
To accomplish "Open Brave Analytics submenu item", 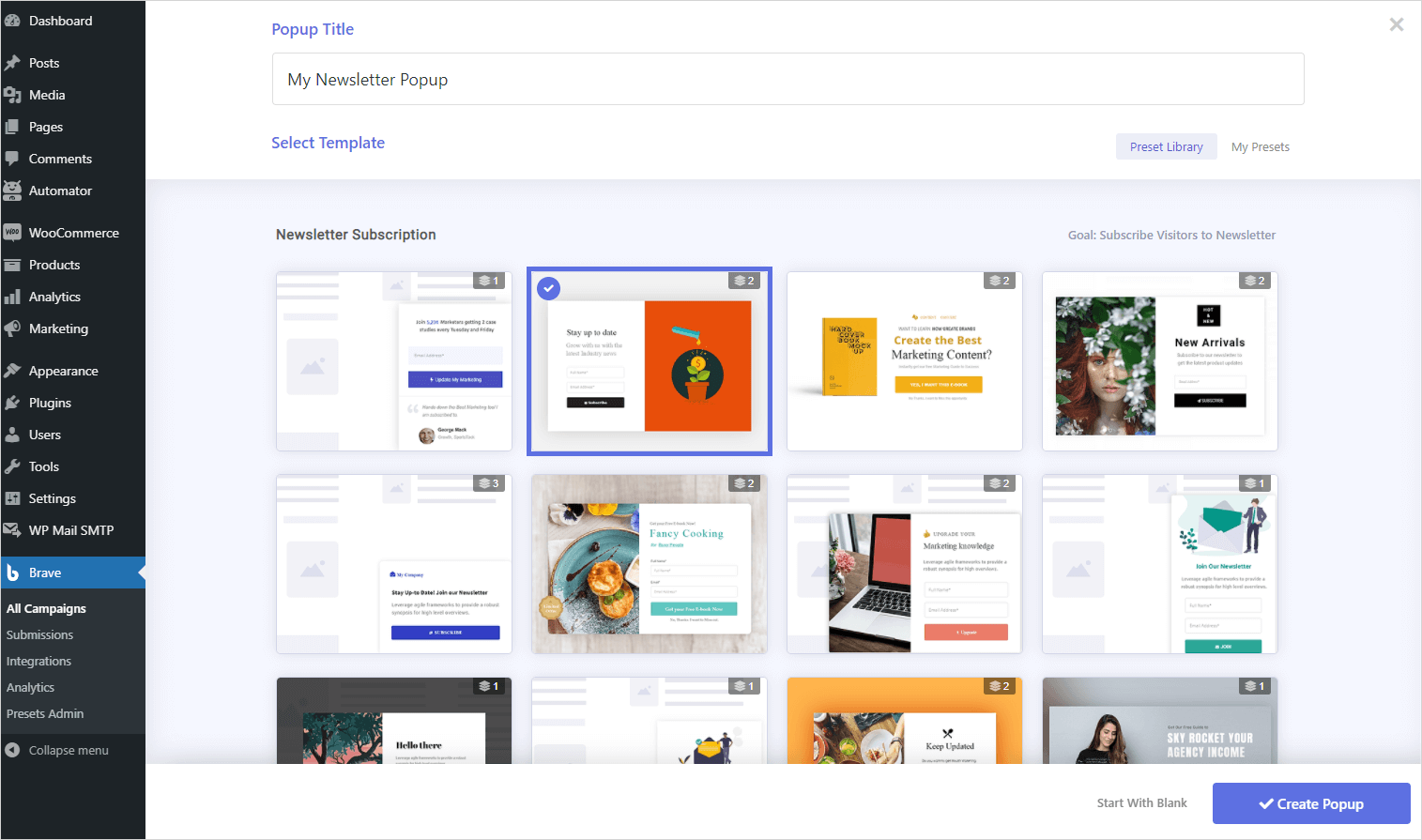I will [x=30, y=687].
